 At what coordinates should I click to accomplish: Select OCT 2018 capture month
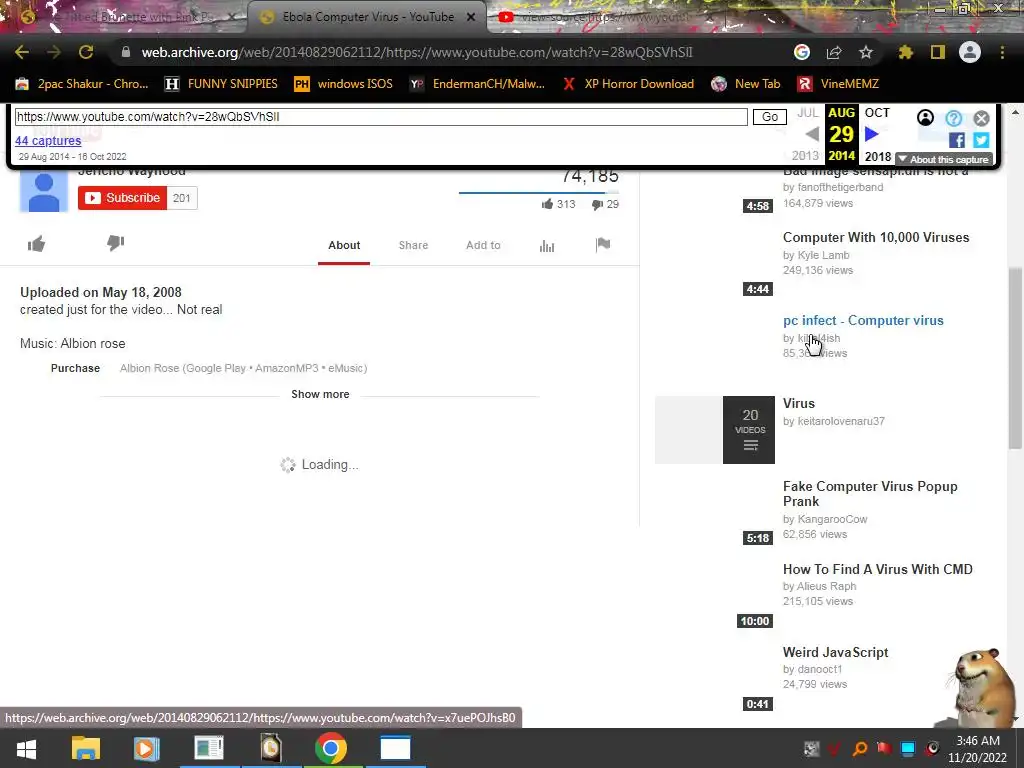(877, 135)
